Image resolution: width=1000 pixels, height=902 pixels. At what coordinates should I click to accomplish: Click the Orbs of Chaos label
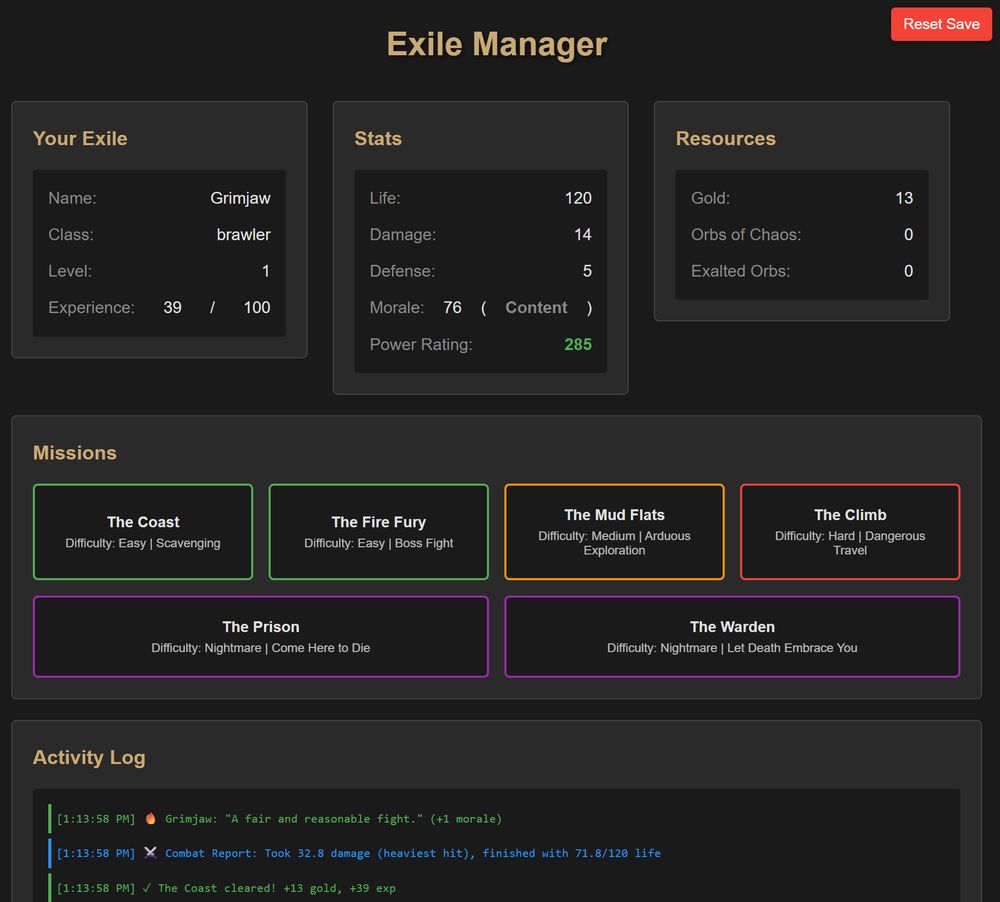(x=746, y=235)
